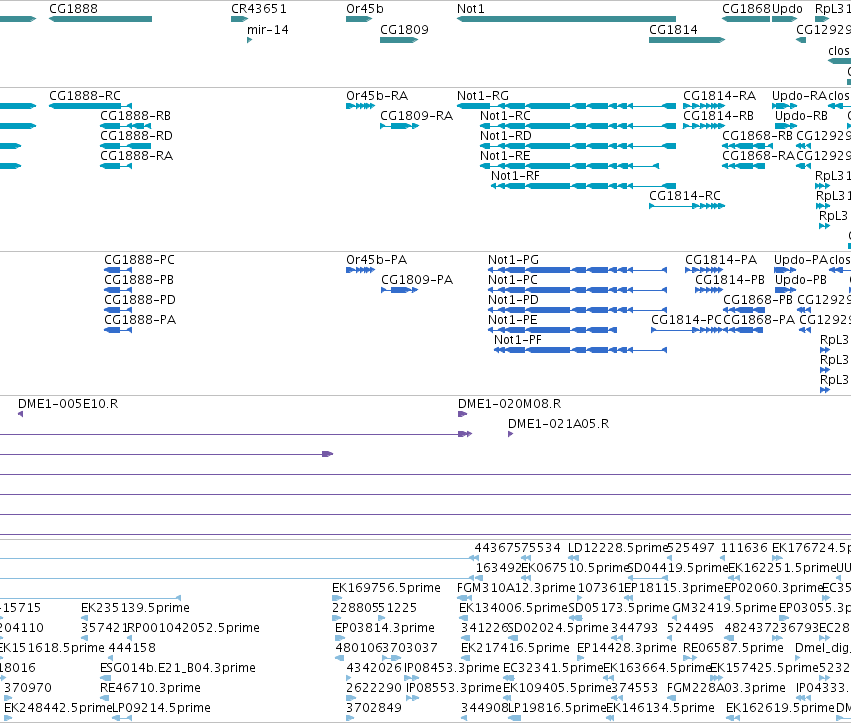Screen dimensions: 851x723
Task: Click EST LP09214.5prime
Action: (122, 718)
